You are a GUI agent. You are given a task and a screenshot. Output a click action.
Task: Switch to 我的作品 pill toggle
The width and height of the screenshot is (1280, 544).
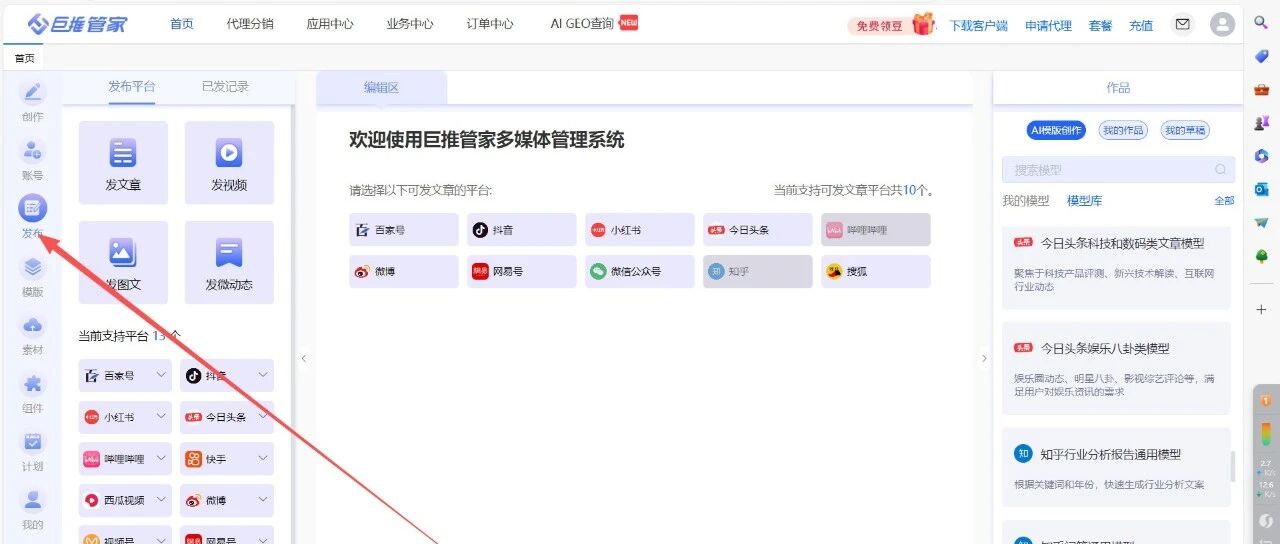[1122, 130]
